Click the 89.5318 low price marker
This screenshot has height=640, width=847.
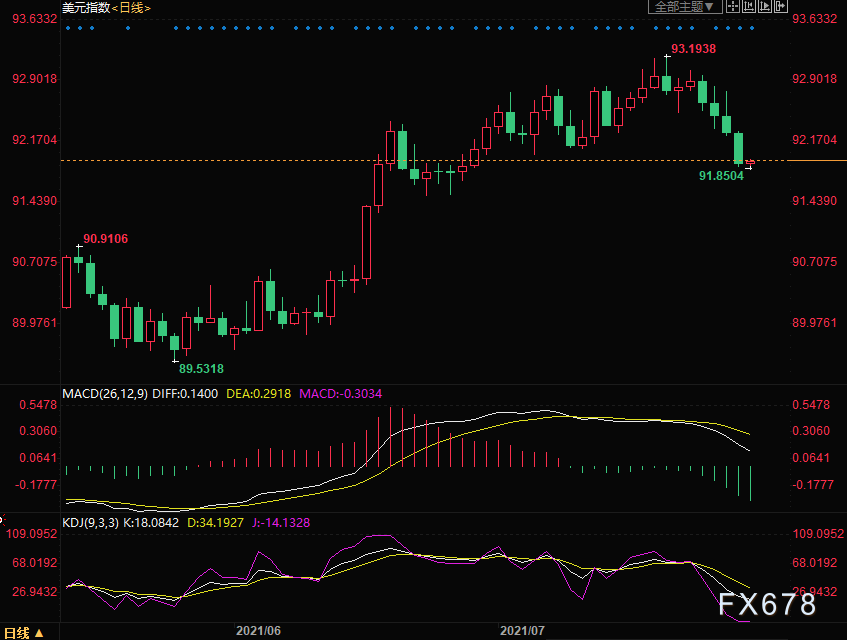pyautogui.click(x=201, y=369)
